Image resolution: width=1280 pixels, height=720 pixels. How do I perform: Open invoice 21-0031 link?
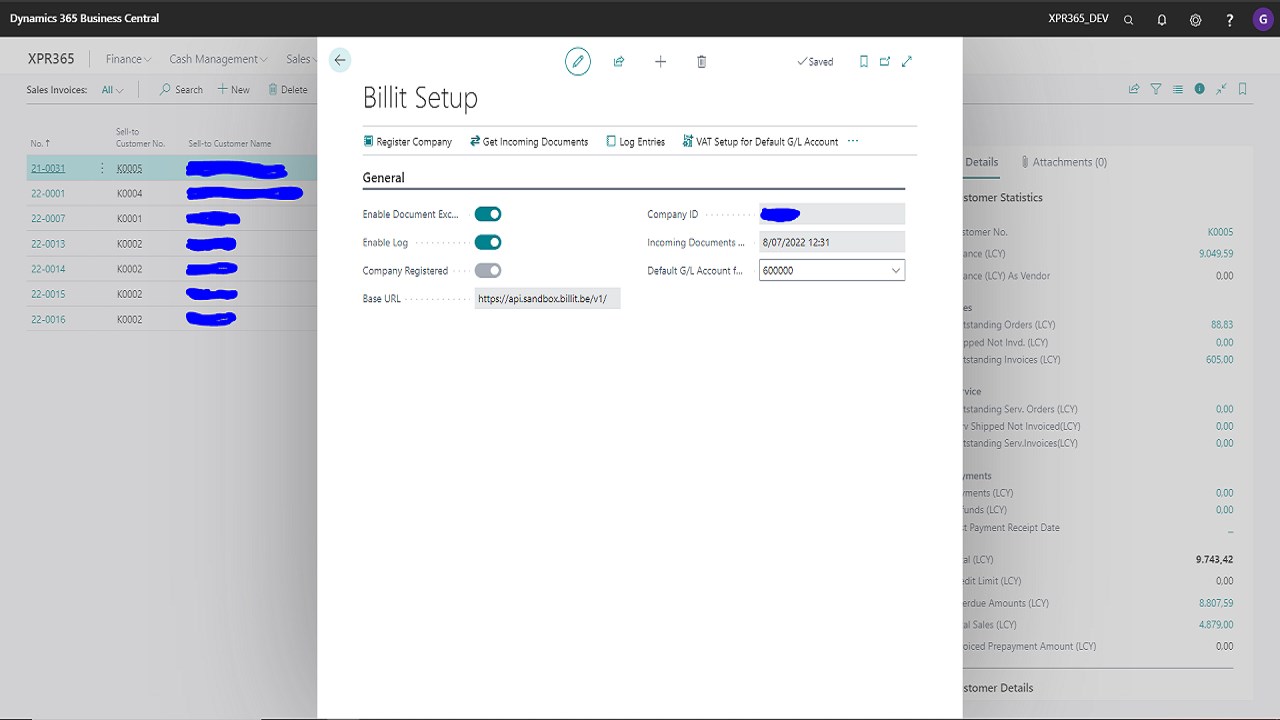[x=48, y=168]
